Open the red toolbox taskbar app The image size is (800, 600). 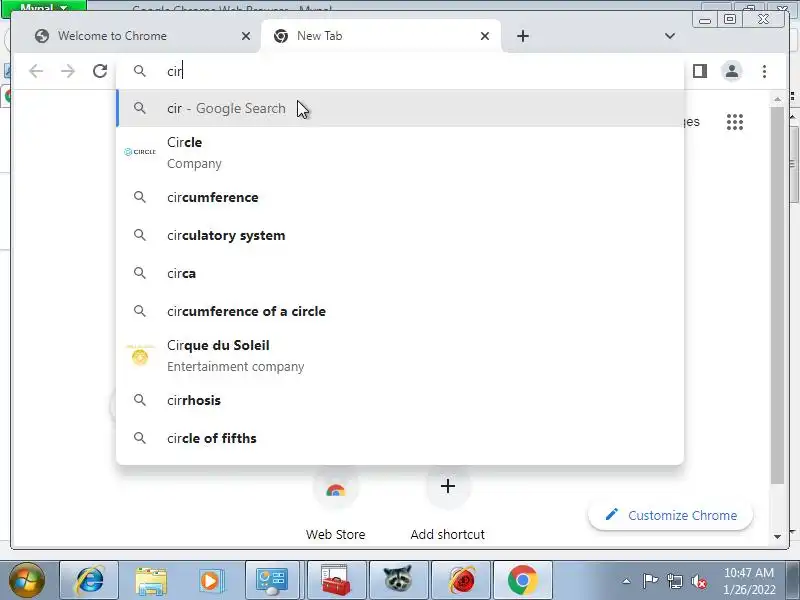click(x=335, y=580)
